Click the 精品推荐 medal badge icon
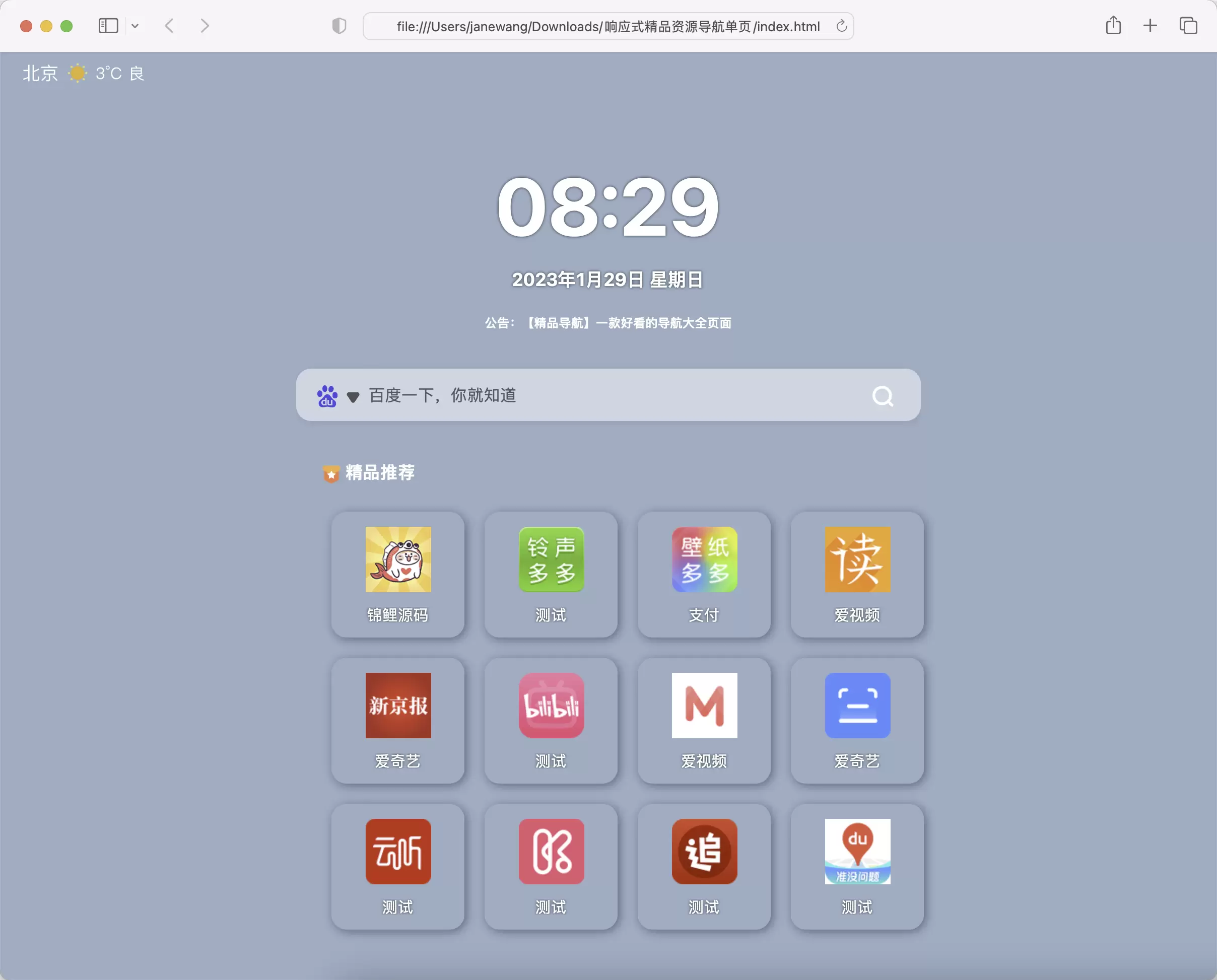 pyautogui.click(x=331, y=473)
